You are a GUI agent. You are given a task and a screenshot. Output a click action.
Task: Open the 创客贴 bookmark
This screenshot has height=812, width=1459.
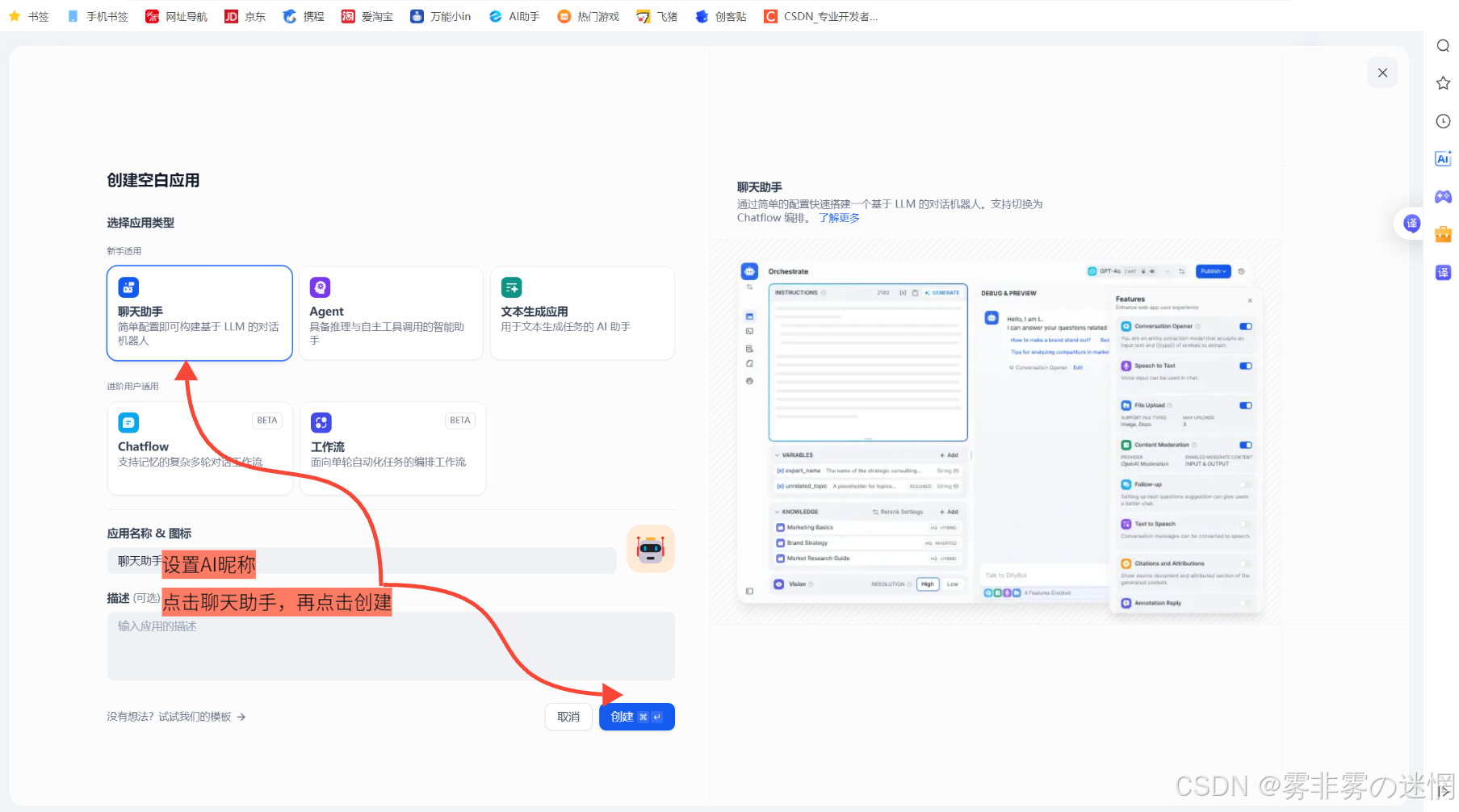(x=720, y=16)
